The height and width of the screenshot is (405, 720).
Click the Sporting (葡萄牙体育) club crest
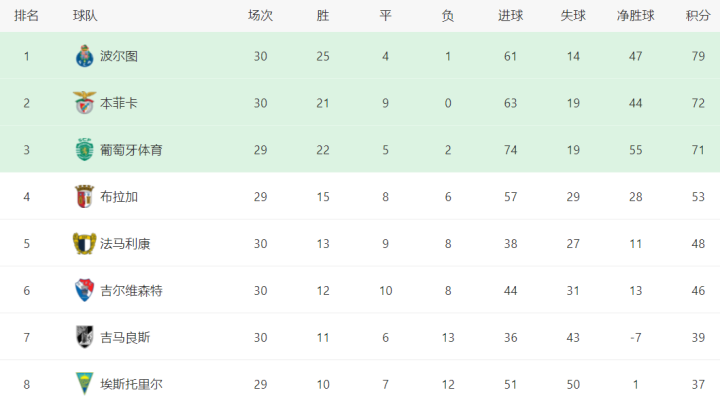point(84,150)
